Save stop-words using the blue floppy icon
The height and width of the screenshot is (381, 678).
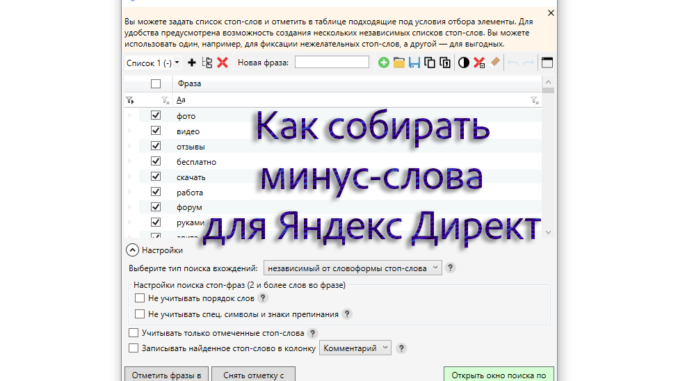(x=414, y=63)
